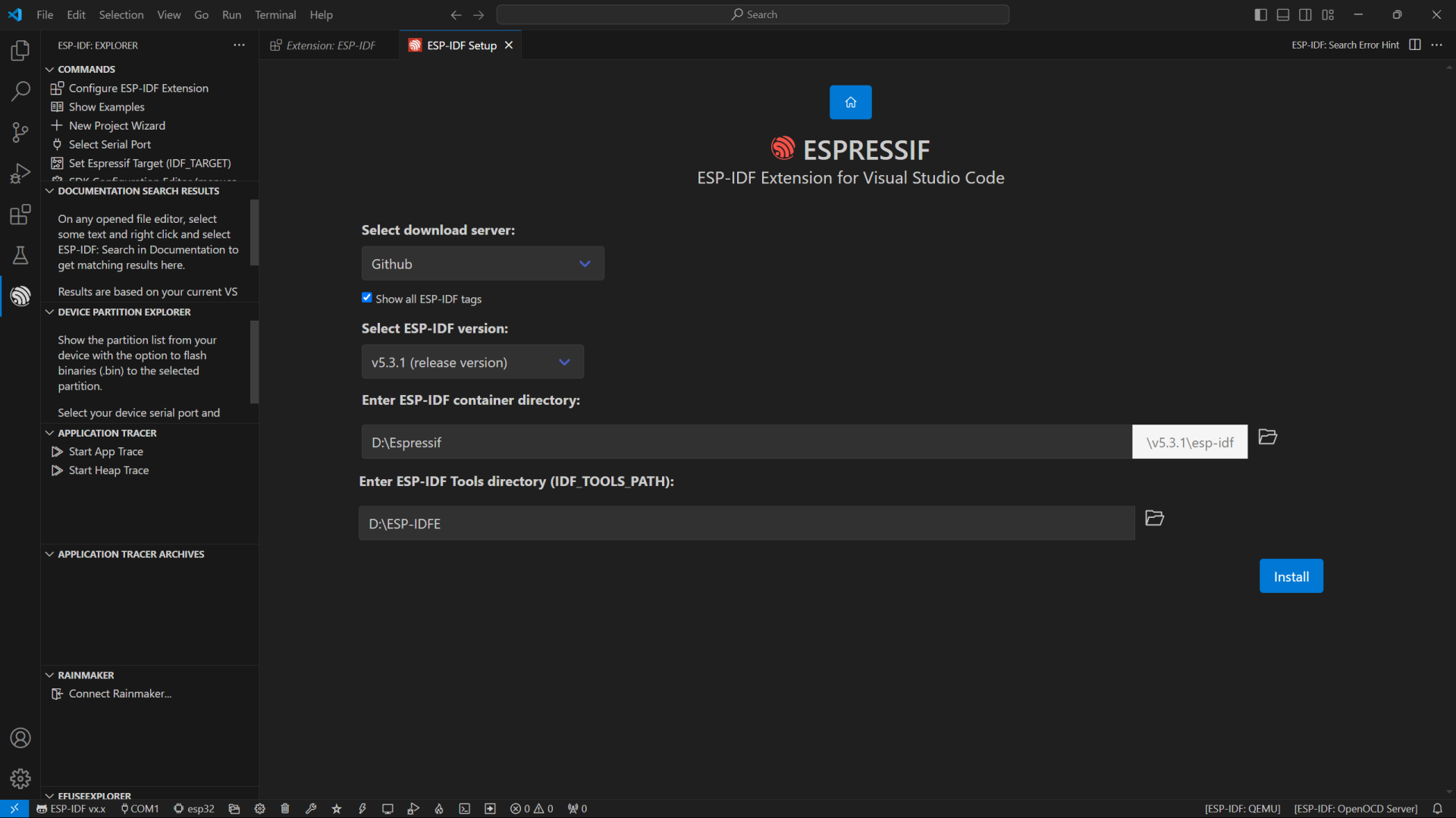Click the remote window indicator in status bar
This screenshot has height=818, width=1456.
click(x=14, y=809)
